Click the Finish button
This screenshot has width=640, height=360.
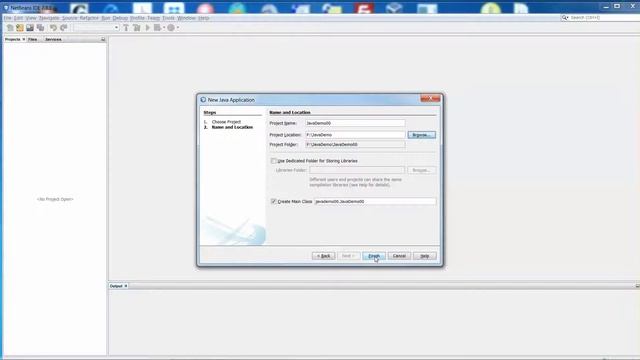pos(374,256)
